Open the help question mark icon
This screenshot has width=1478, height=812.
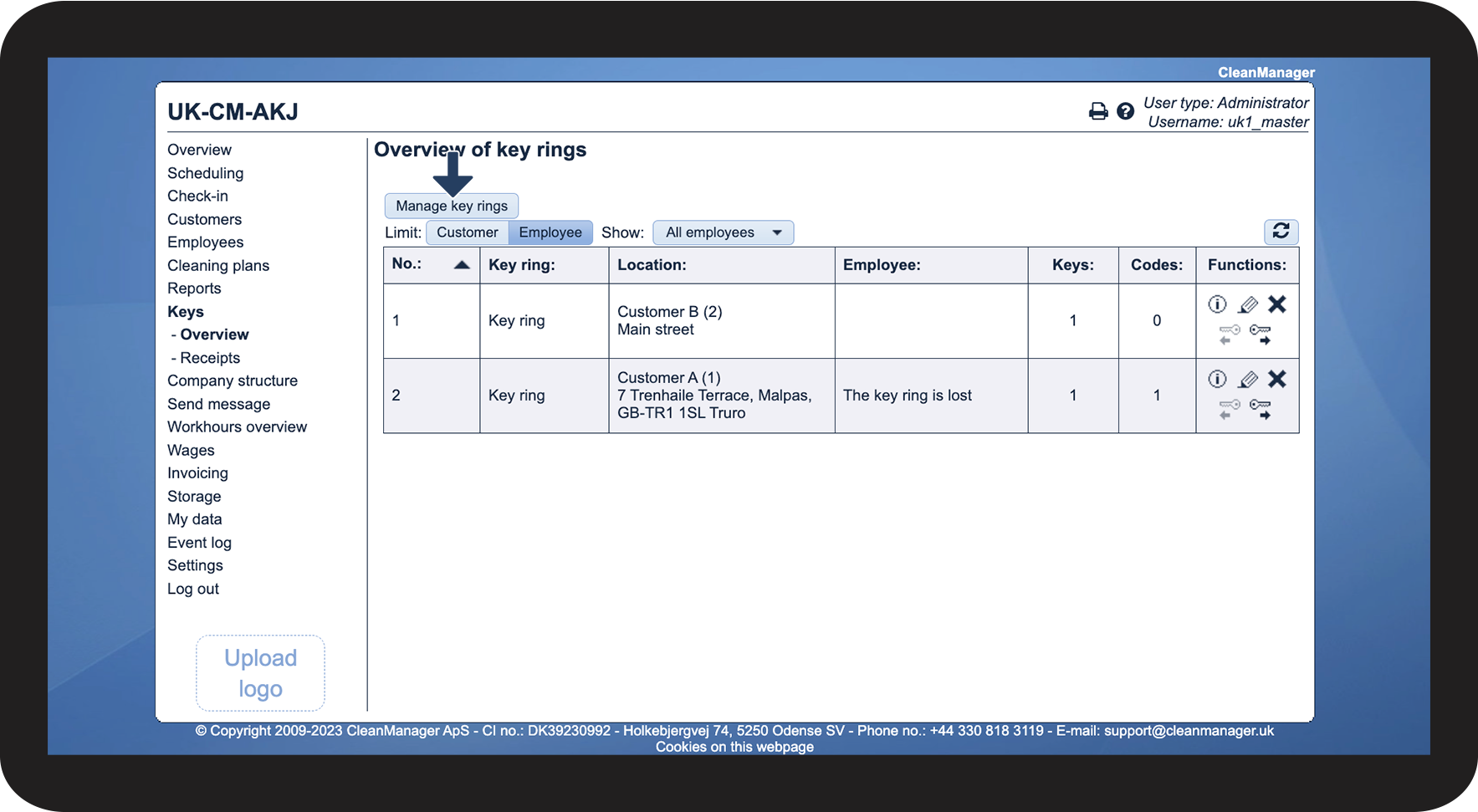[1126, 111]
